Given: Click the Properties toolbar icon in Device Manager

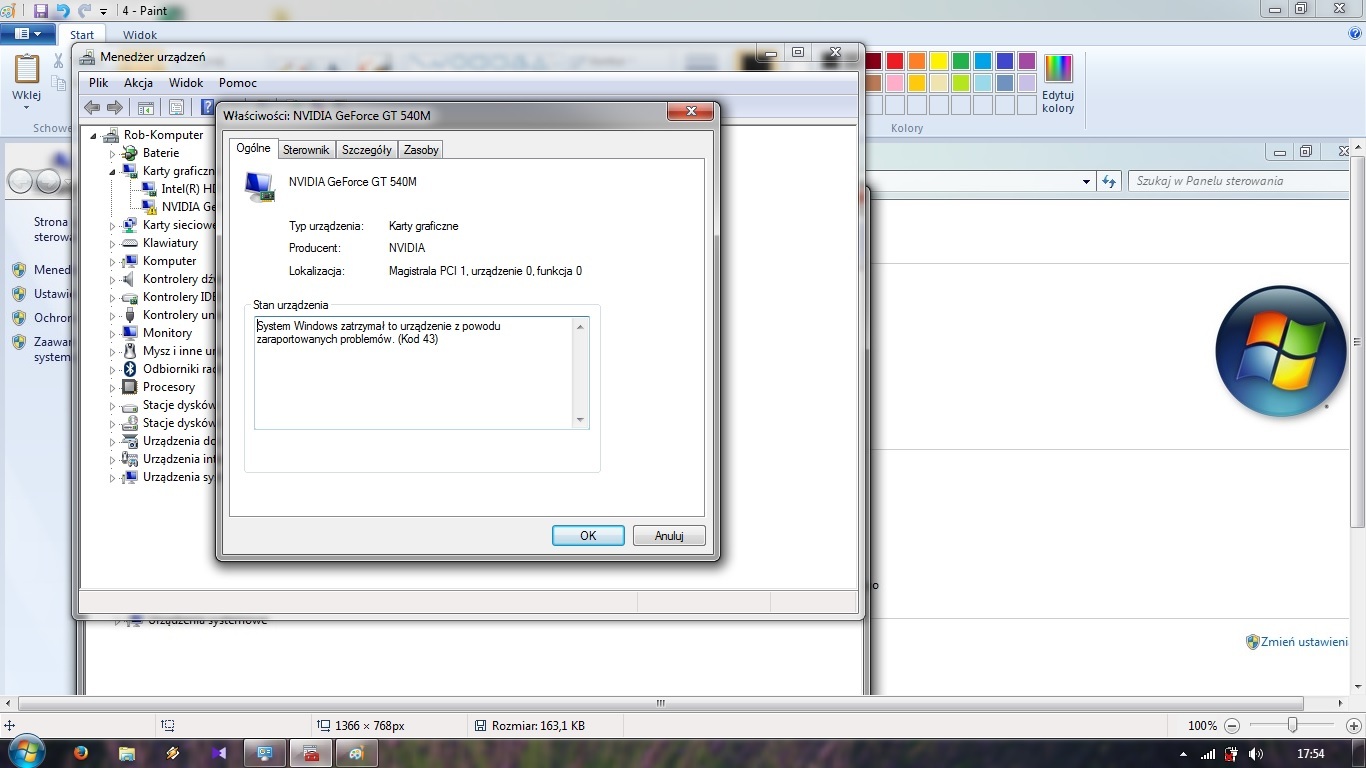Looking at the screenshot, I should click(x=177, y=107).
